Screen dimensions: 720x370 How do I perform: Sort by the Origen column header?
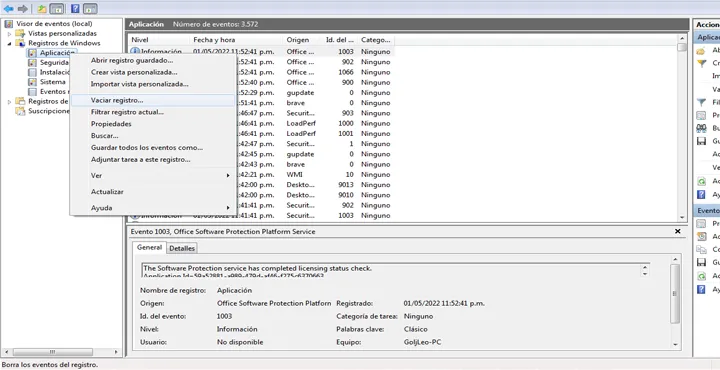pyautogui.click(x=303, y=40)
